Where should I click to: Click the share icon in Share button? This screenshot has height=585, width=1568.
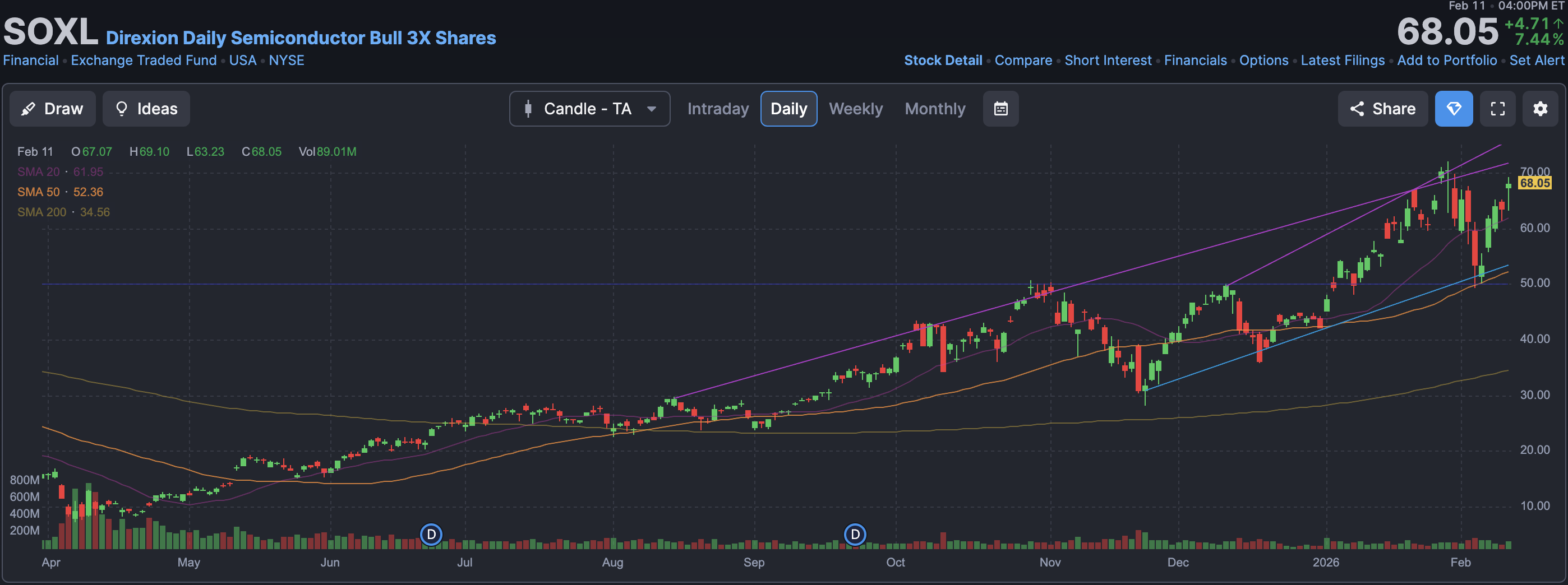click(x=1357, y=109)
